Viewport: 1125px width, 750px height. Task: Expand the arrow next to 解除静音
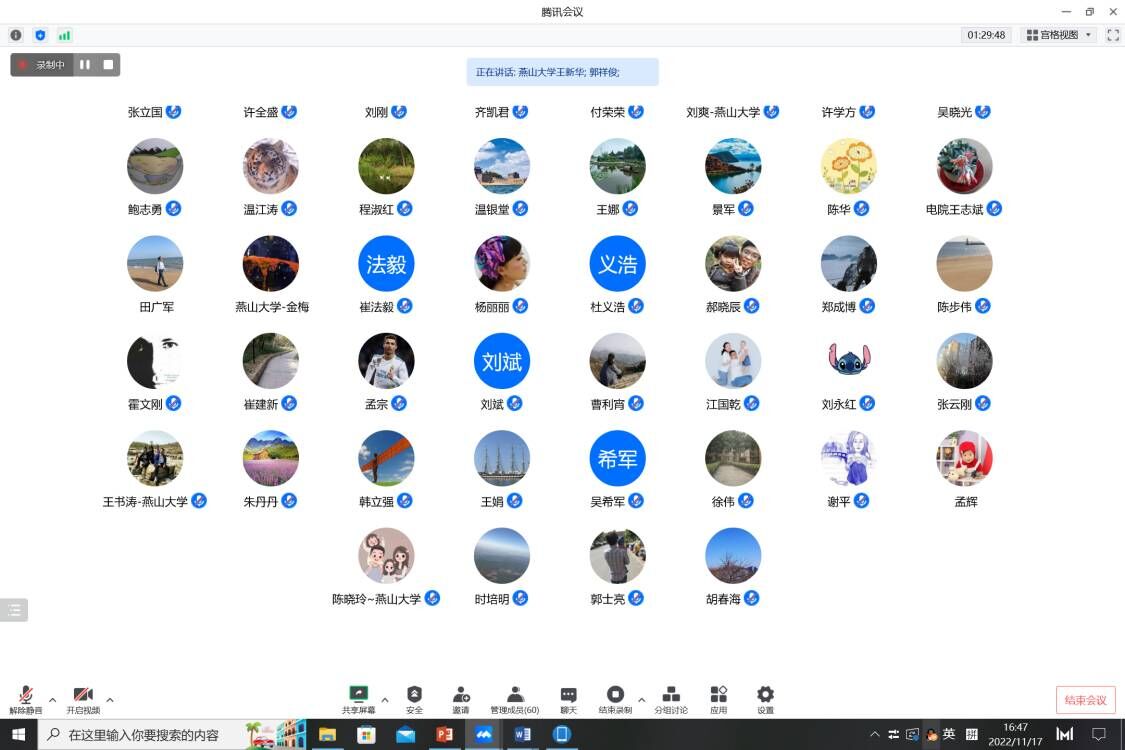click(53, 700)
